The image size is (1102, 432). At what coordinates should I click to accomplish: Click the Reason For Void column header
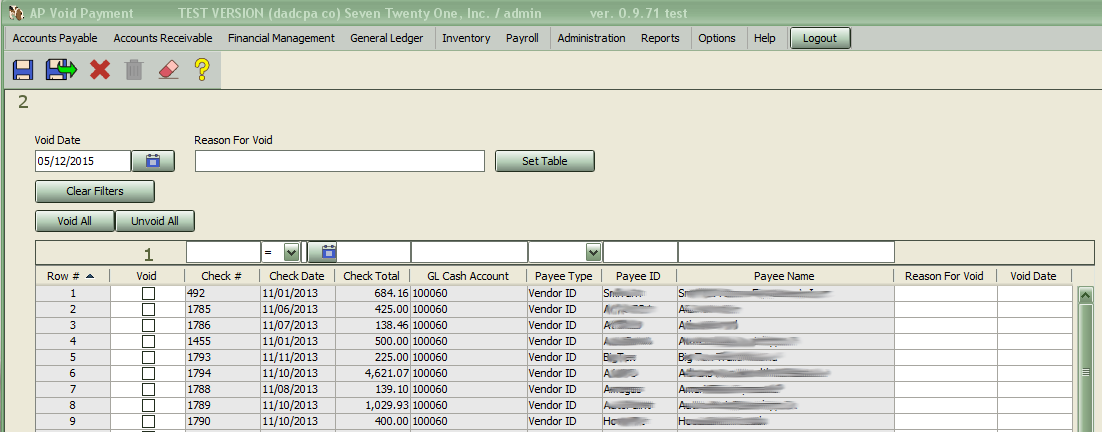[945, 276]
